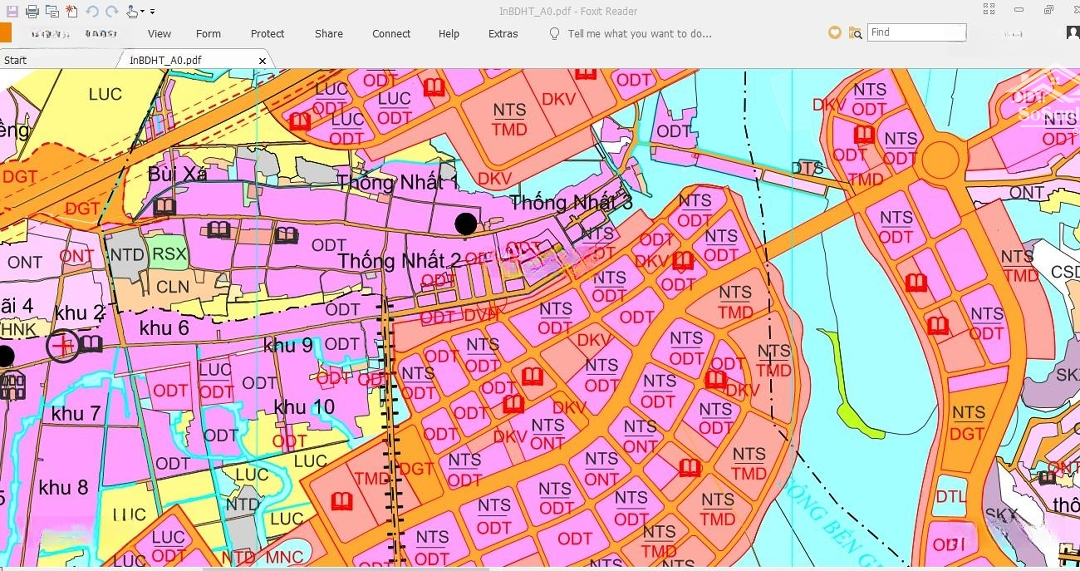Click the Print icon
The width and height of the screenshot is (1080, 571).
(x=32, y=11)
